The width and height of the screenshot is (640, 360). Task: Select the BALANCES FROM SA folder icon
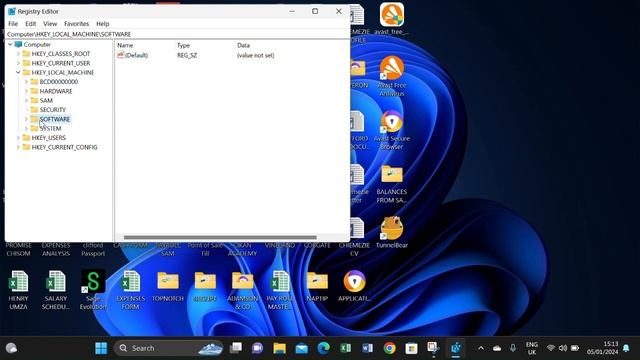pos(392,184)
